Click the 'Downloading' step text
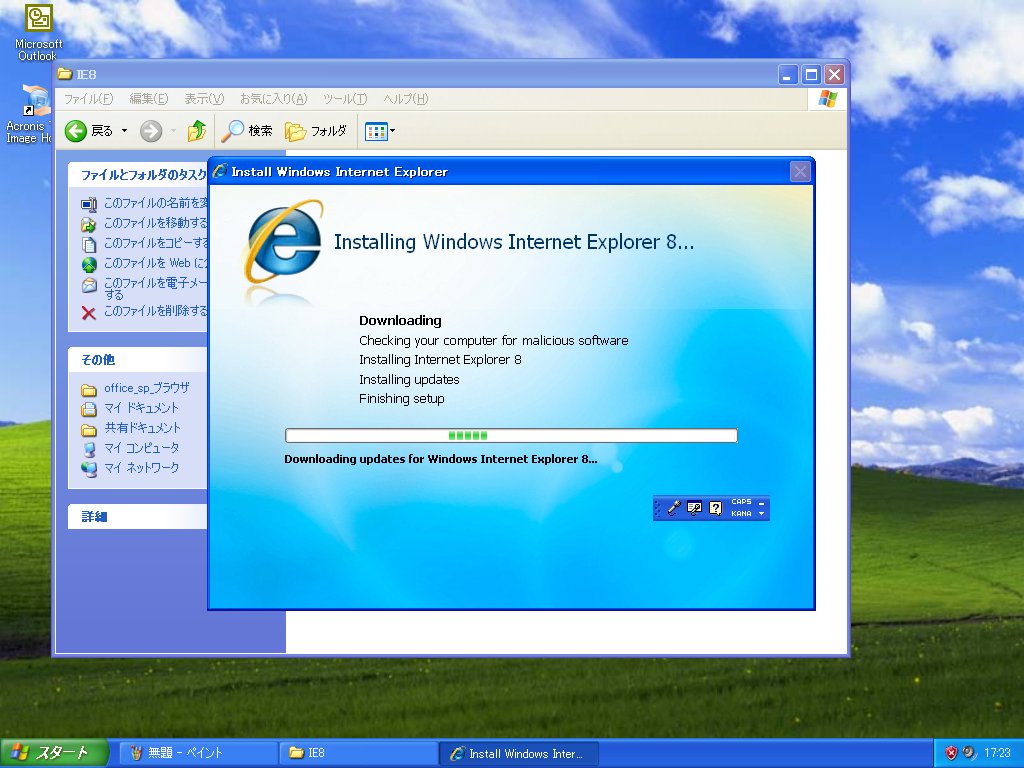Screen dimensions: 1024x768 400,321
